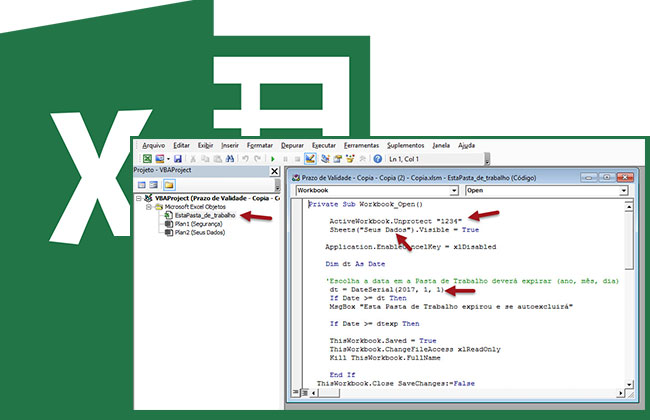
Task: Click the code window's up scroll arrow
Action: pos(629,206)
